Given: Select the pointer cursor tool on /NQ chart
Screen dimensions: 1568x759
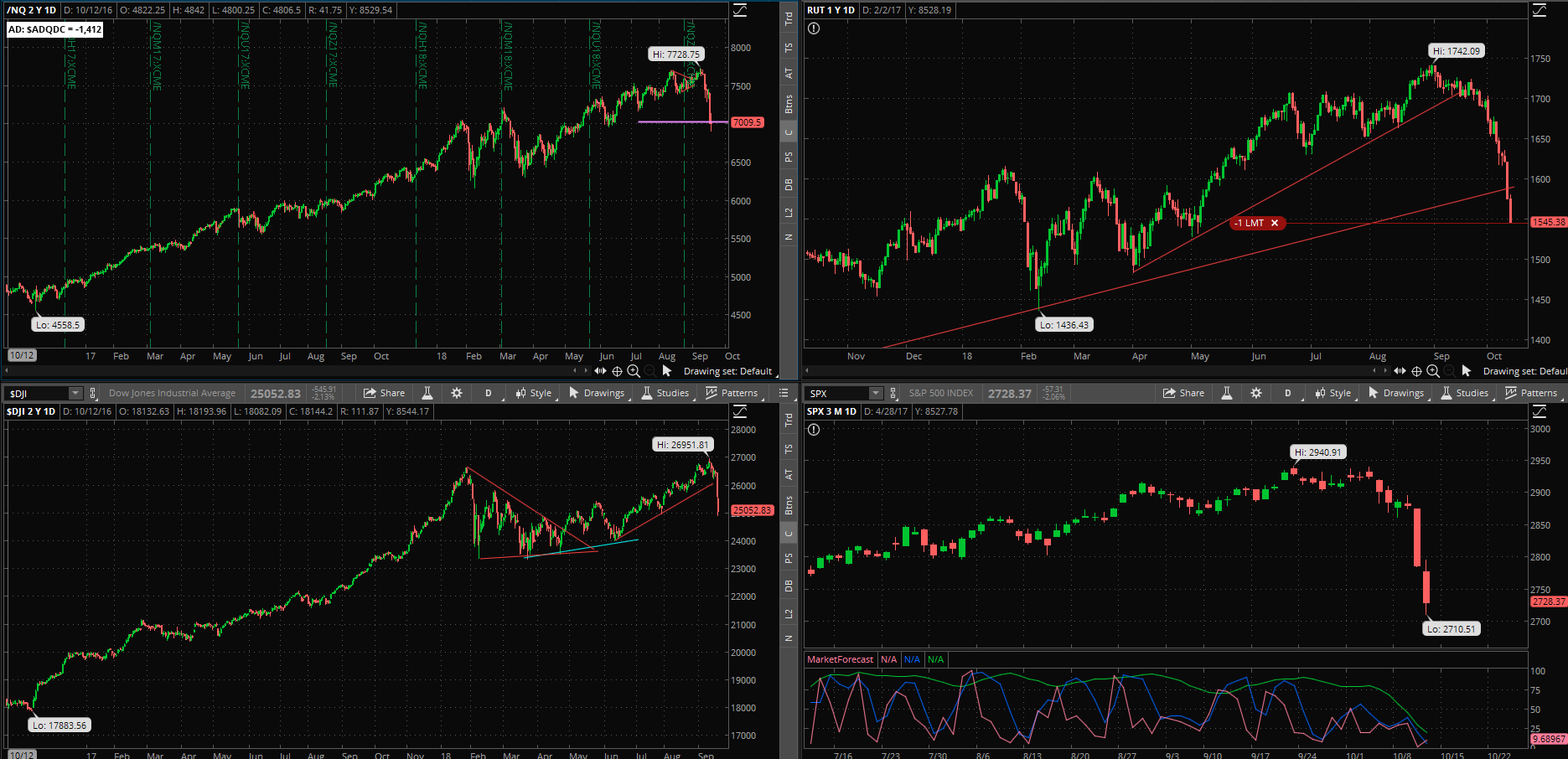Looking at the screenshot, I should [x=667, y=370].
